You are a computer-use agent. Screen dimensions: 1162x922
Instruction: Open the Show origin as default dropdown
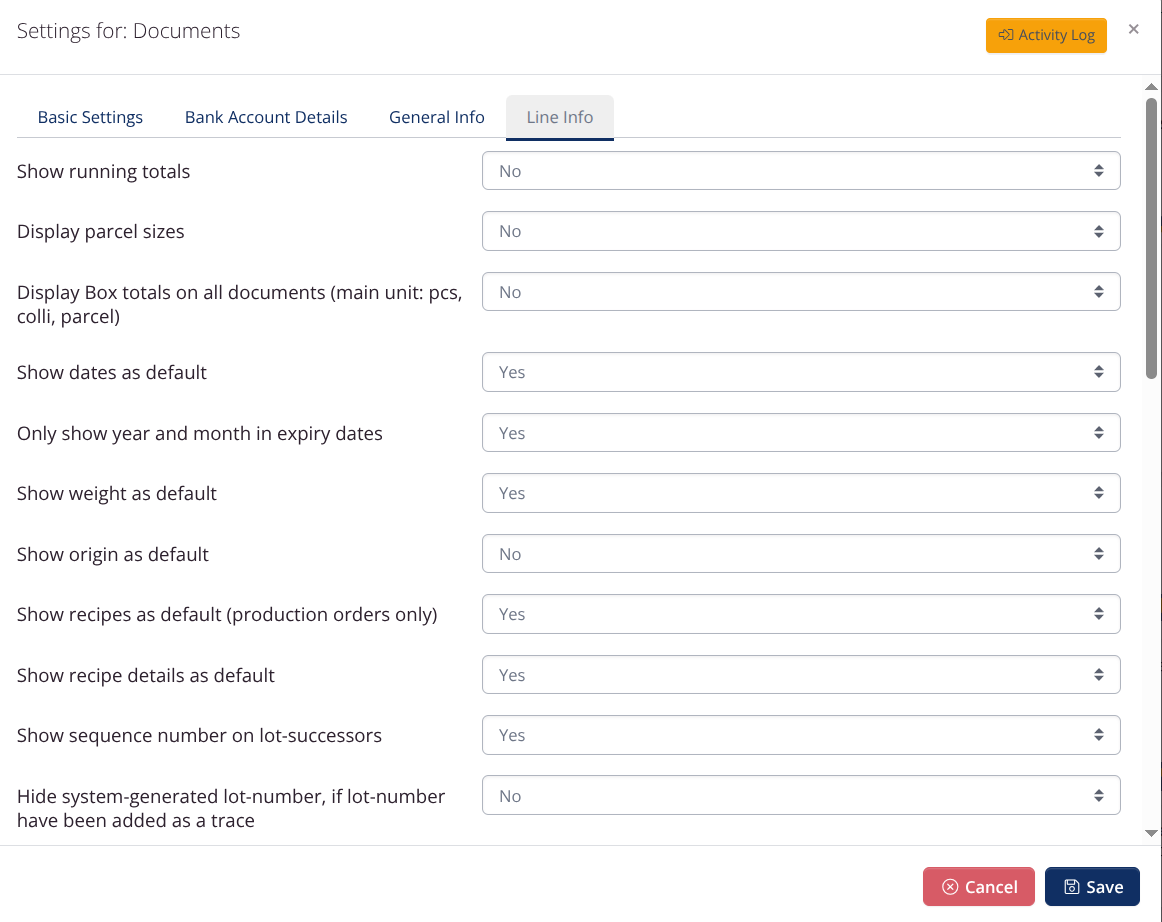pyautogui.click(x=800, y=553)
